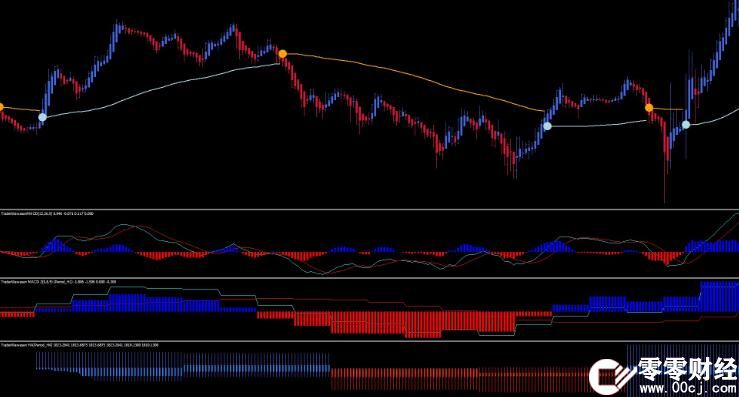739x397 pixels.
Task: Click the light-blue dot where the flat white line begins
Action: point(547,126)
